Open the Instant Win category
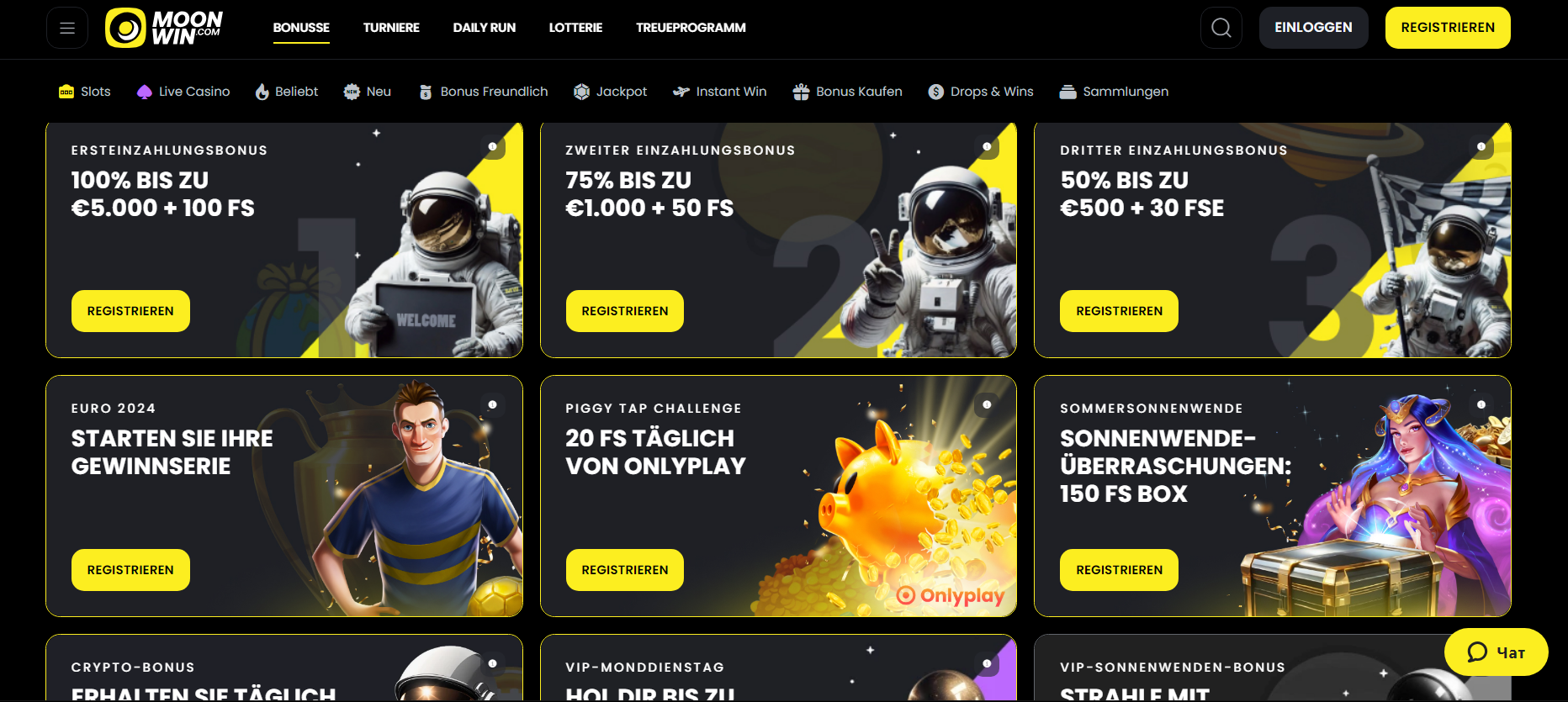Screen dimensions: 1568x702 [720, 92]
